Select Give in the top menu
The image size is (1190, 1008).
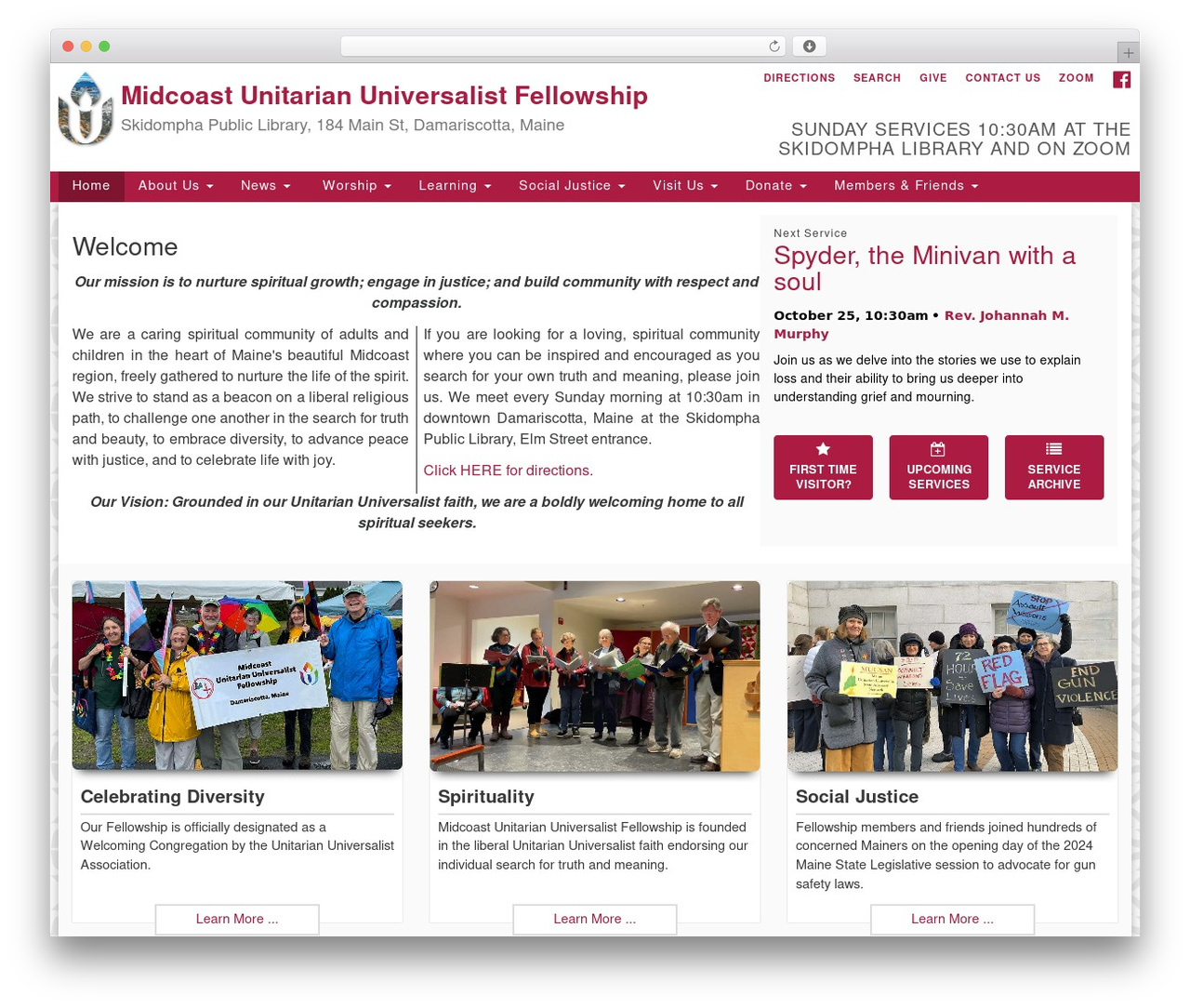click(933, 78)
